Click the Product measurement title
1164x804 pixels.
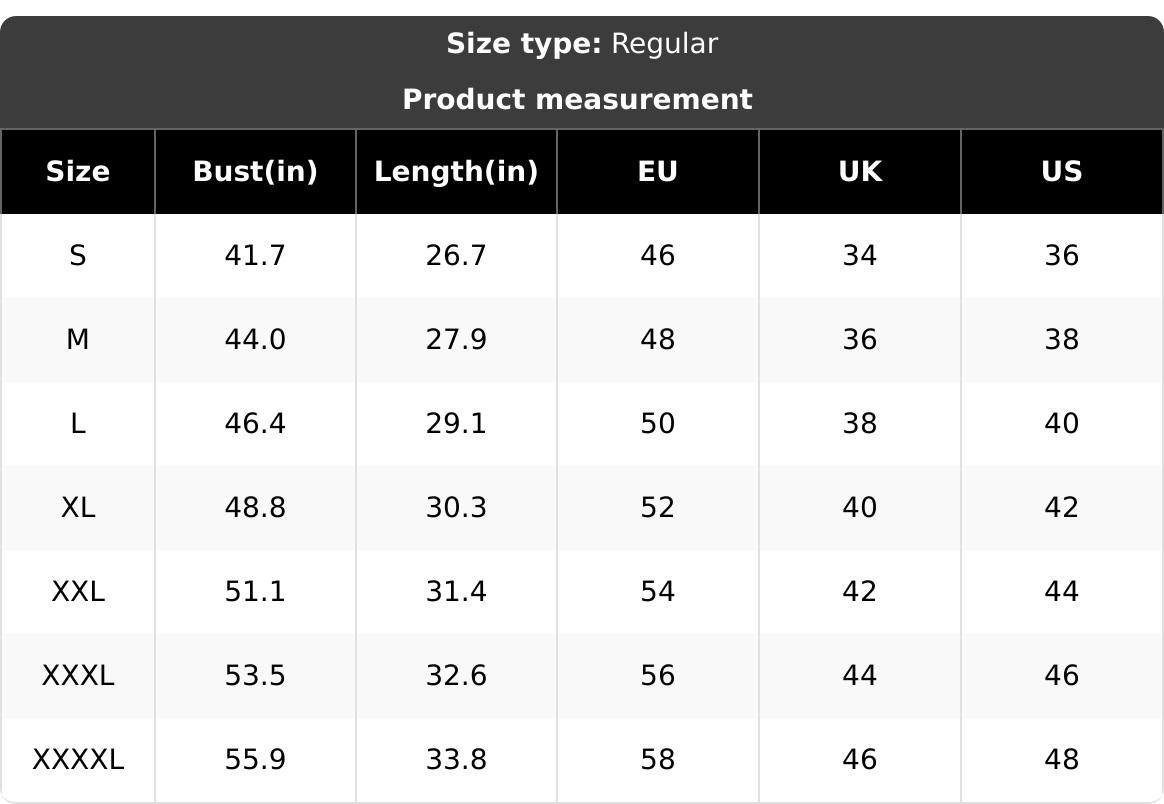point(578,99)
